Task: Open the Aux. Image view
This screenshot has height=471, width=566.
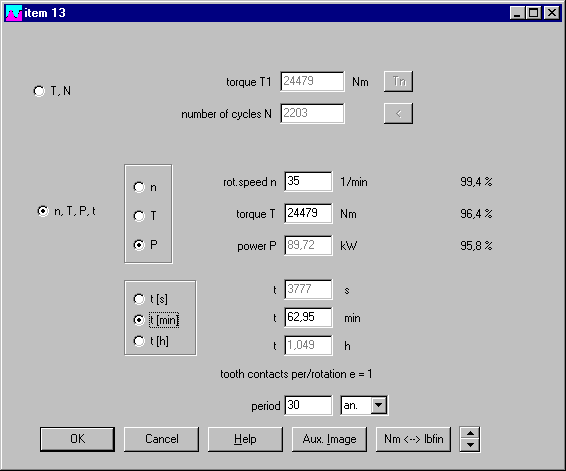Action: coord(329,439)
